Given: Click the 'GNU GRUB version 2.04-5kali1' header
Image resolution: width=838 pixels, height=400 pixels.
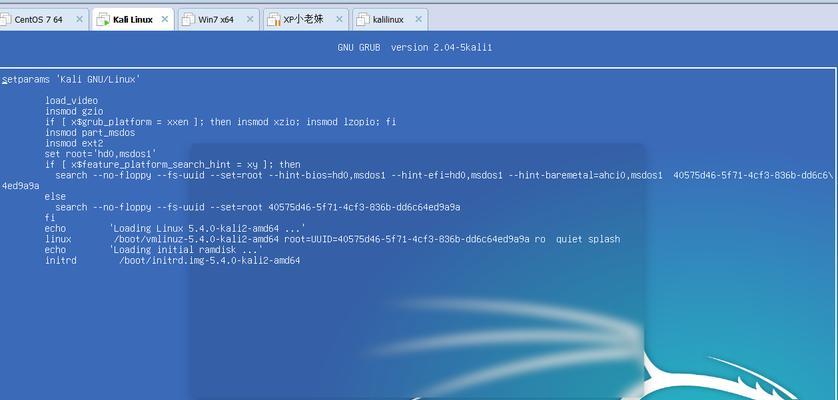Looking at the screenshot, I should pyautogui.click(x=415, y=48).
